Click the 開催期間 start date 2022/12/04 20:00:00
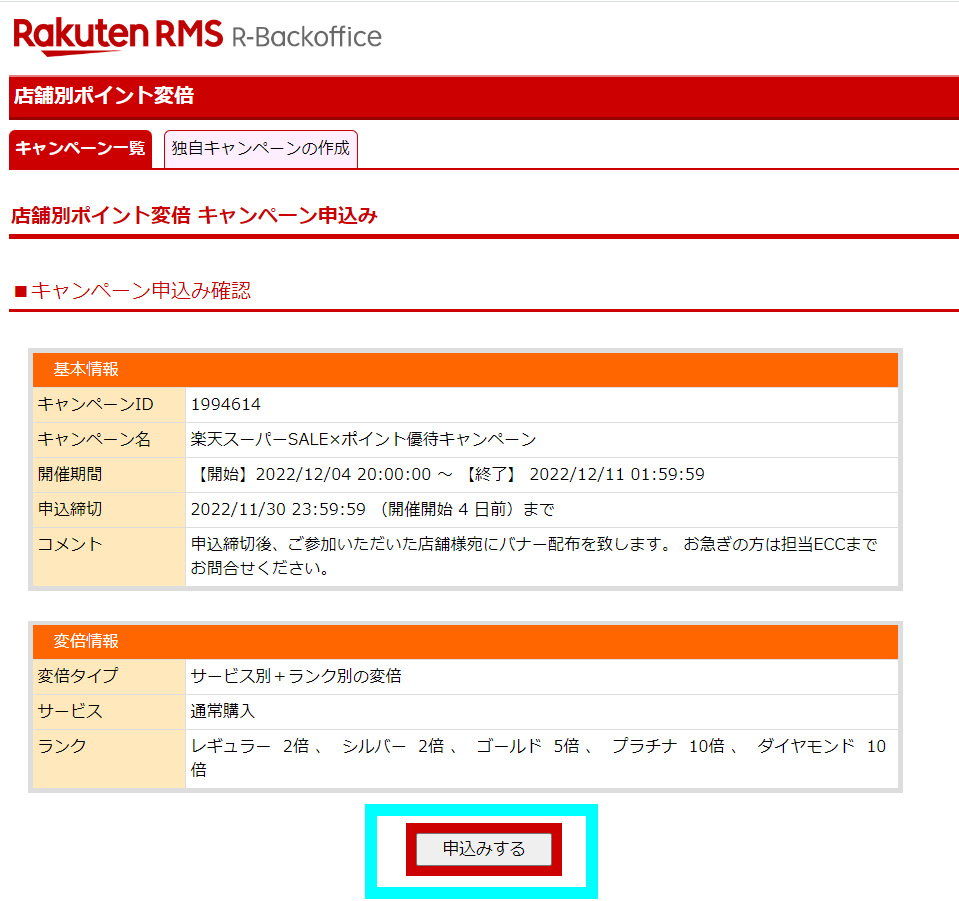 click(x=343, y=474)
